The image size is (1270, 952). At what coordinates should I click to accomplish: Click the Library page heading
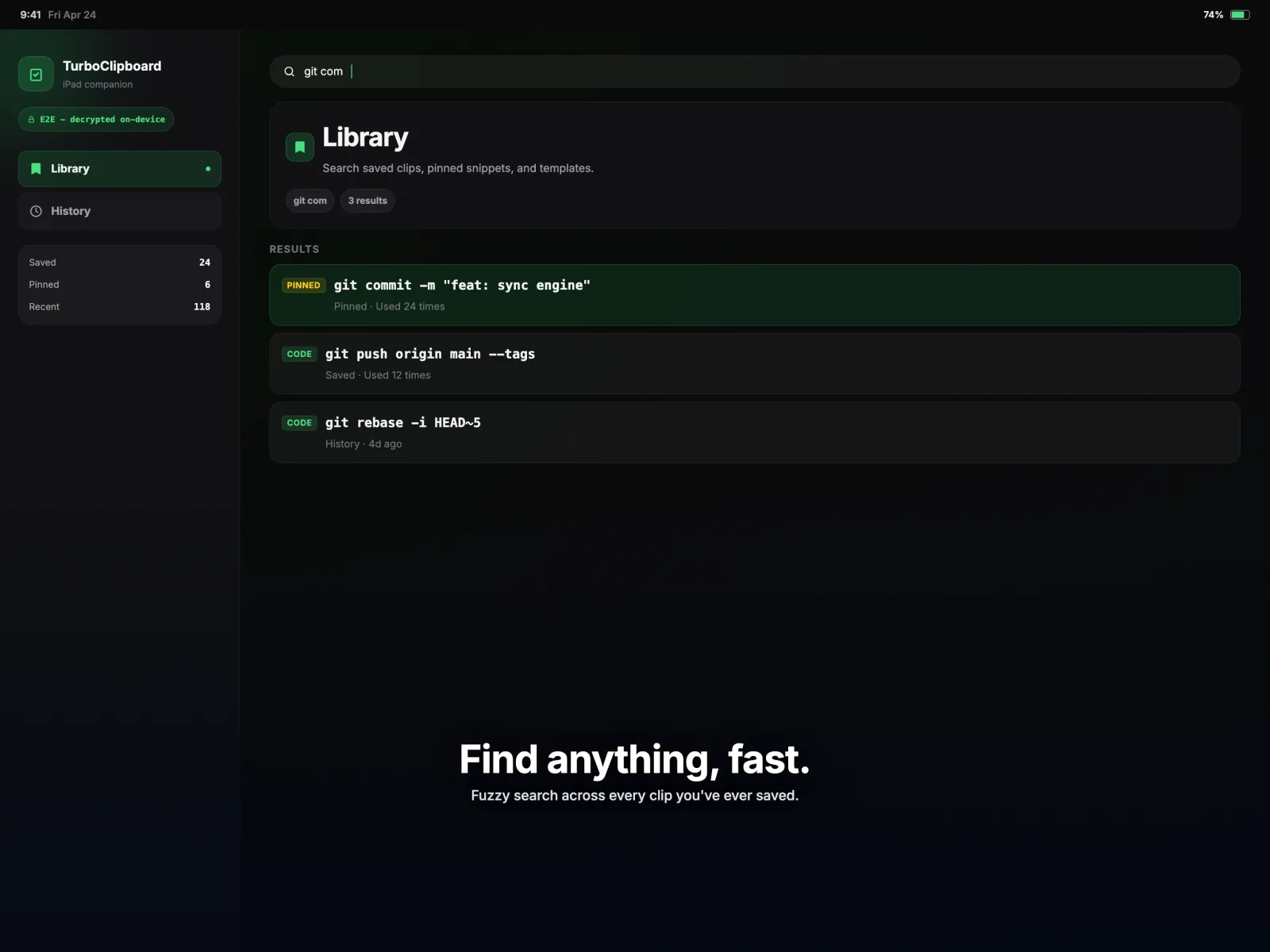[x=365, y=138]
